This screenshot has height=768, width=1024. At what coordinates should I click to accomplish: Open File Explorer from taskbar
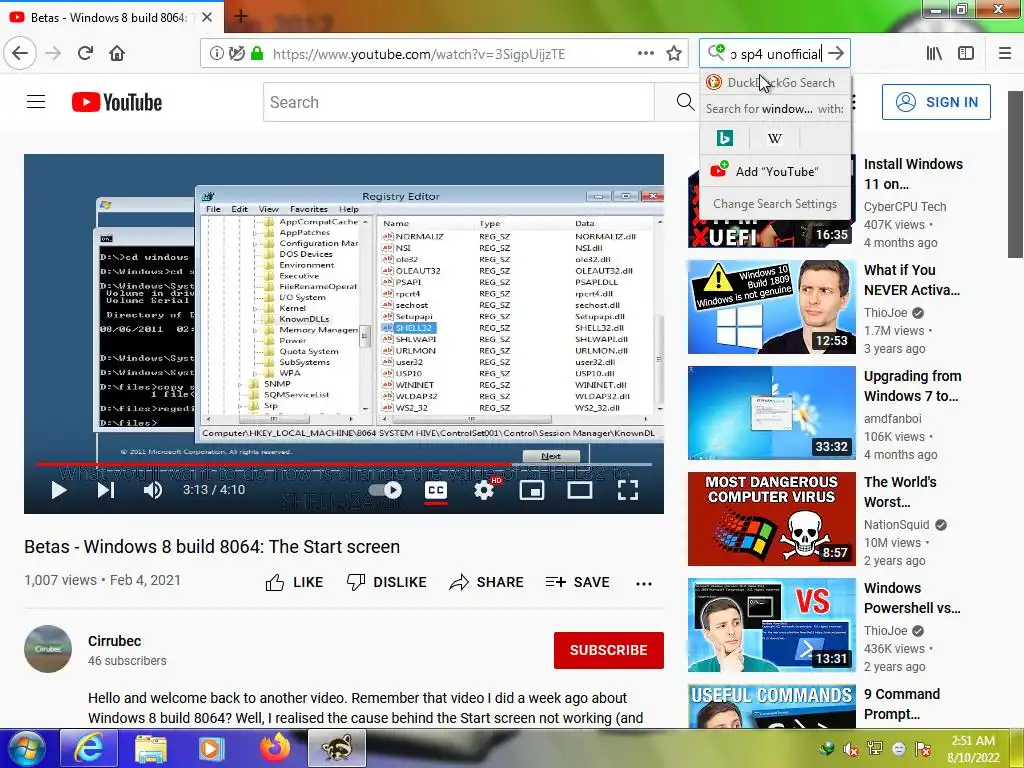(x=151, y=748)
